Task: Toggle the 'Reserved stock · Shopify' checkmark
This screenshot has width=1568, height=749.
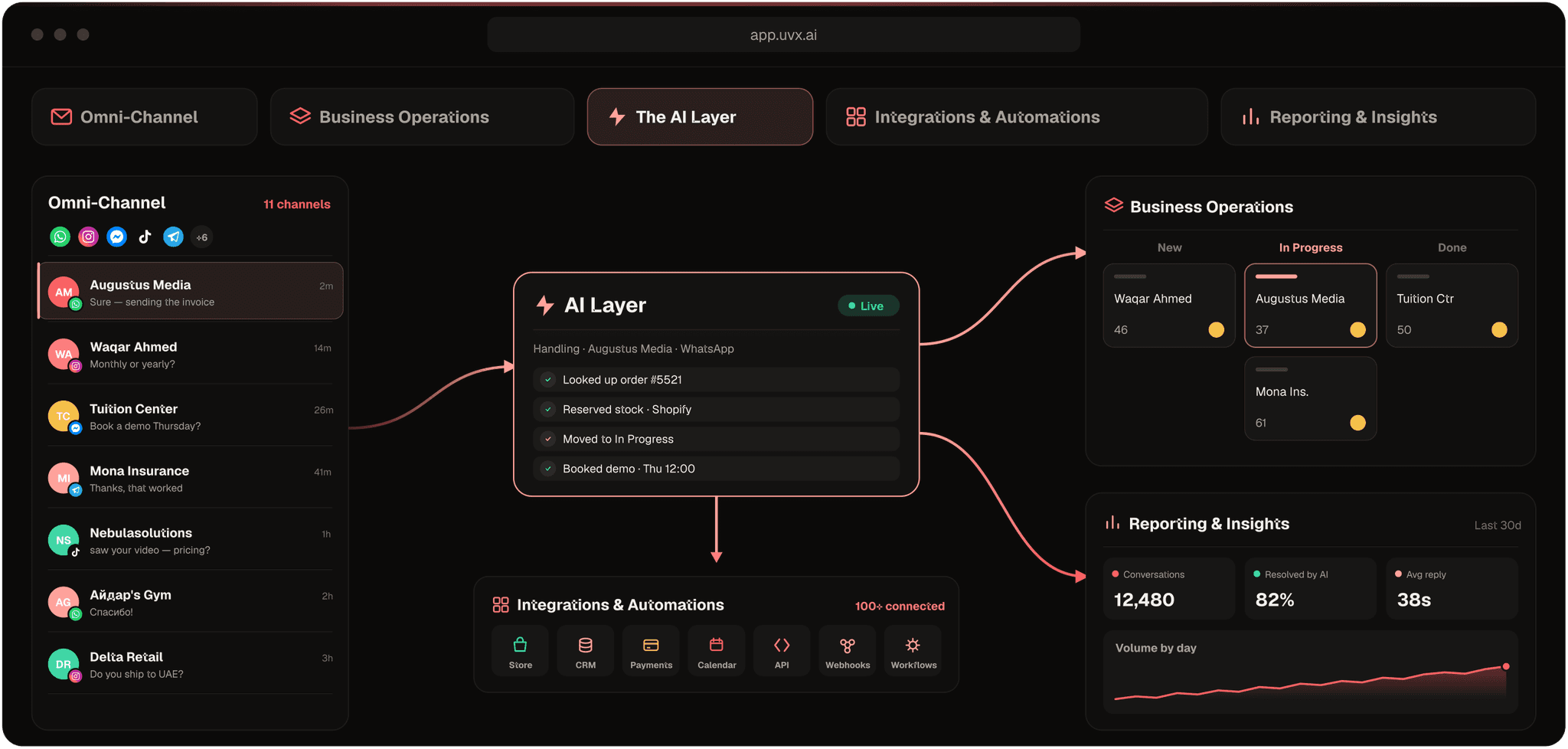Action: pyautogui.click(x=548, y=410)
